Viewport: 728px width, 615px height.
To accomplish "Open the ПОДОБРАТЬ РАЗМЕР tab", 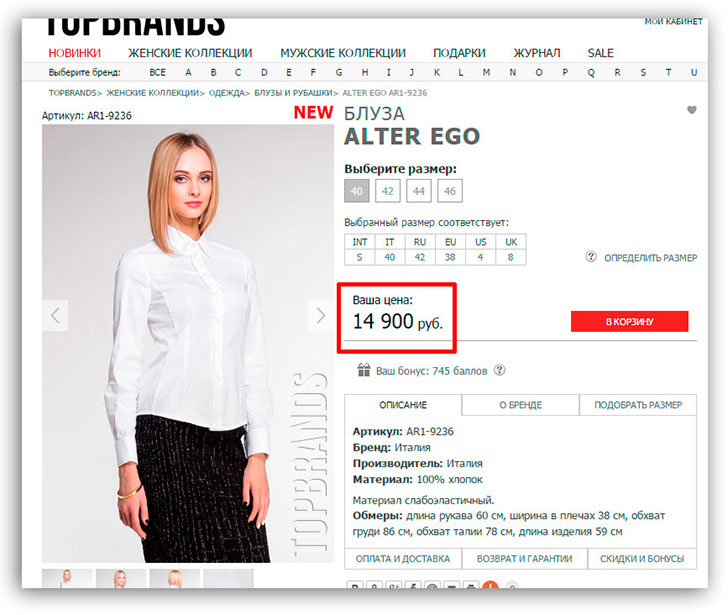I will point(638,405).
